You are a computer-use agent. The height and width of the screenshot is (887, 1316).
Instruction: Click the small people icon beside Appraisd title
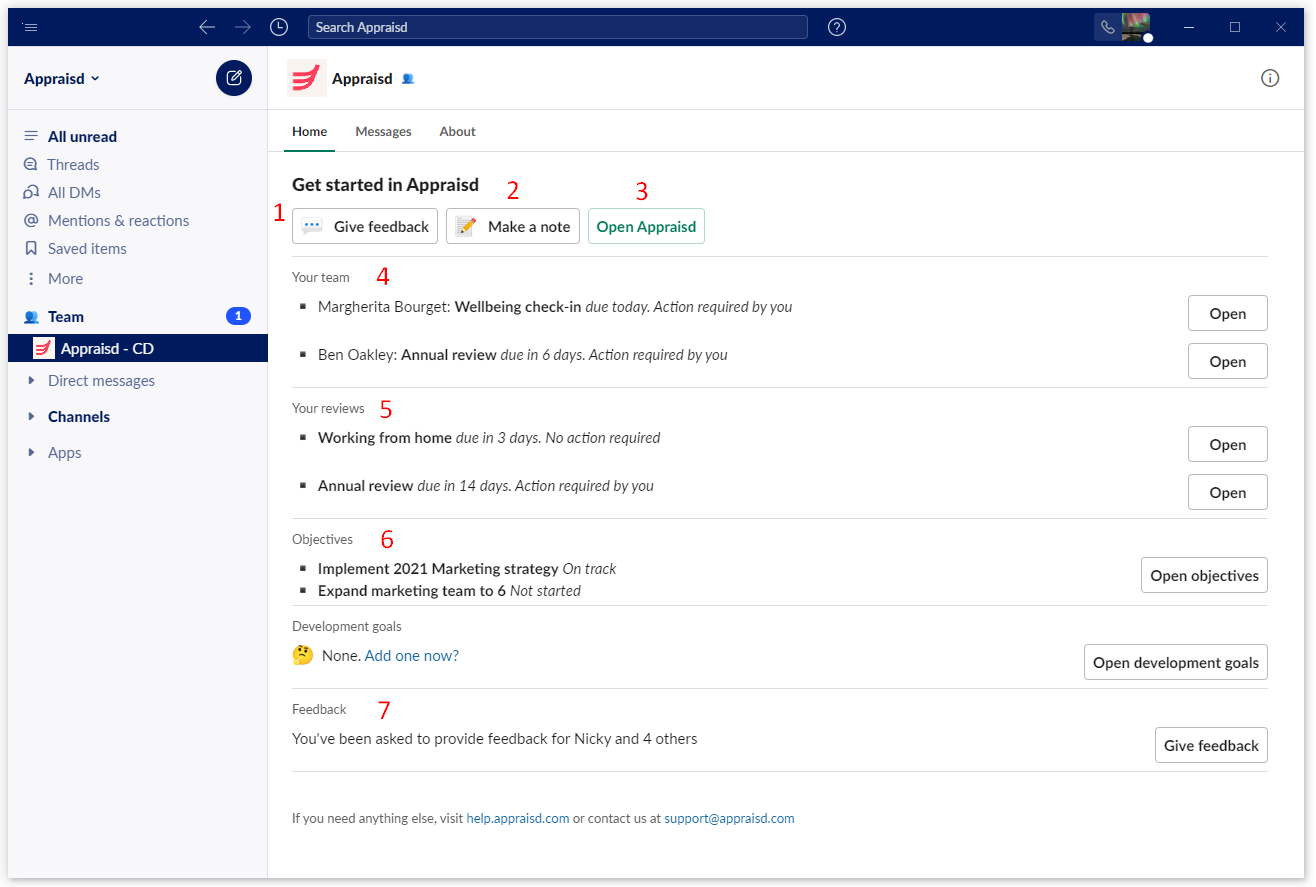pyautogui.click(x=408, y=79)
